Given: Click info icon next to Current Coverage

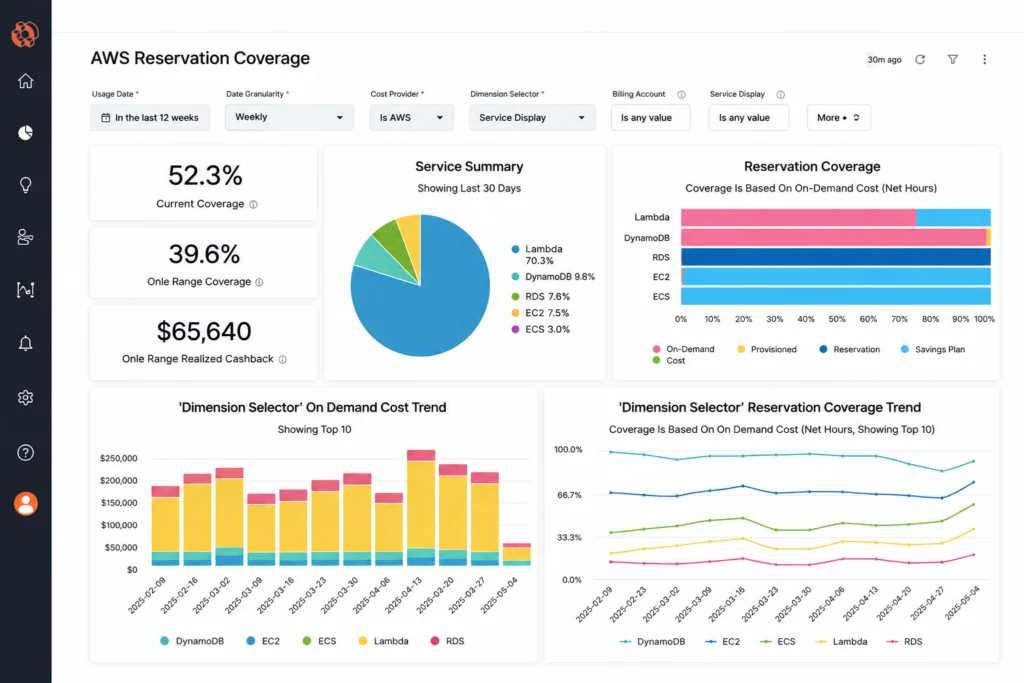Looking at the screenshot, I should [253, 204].
